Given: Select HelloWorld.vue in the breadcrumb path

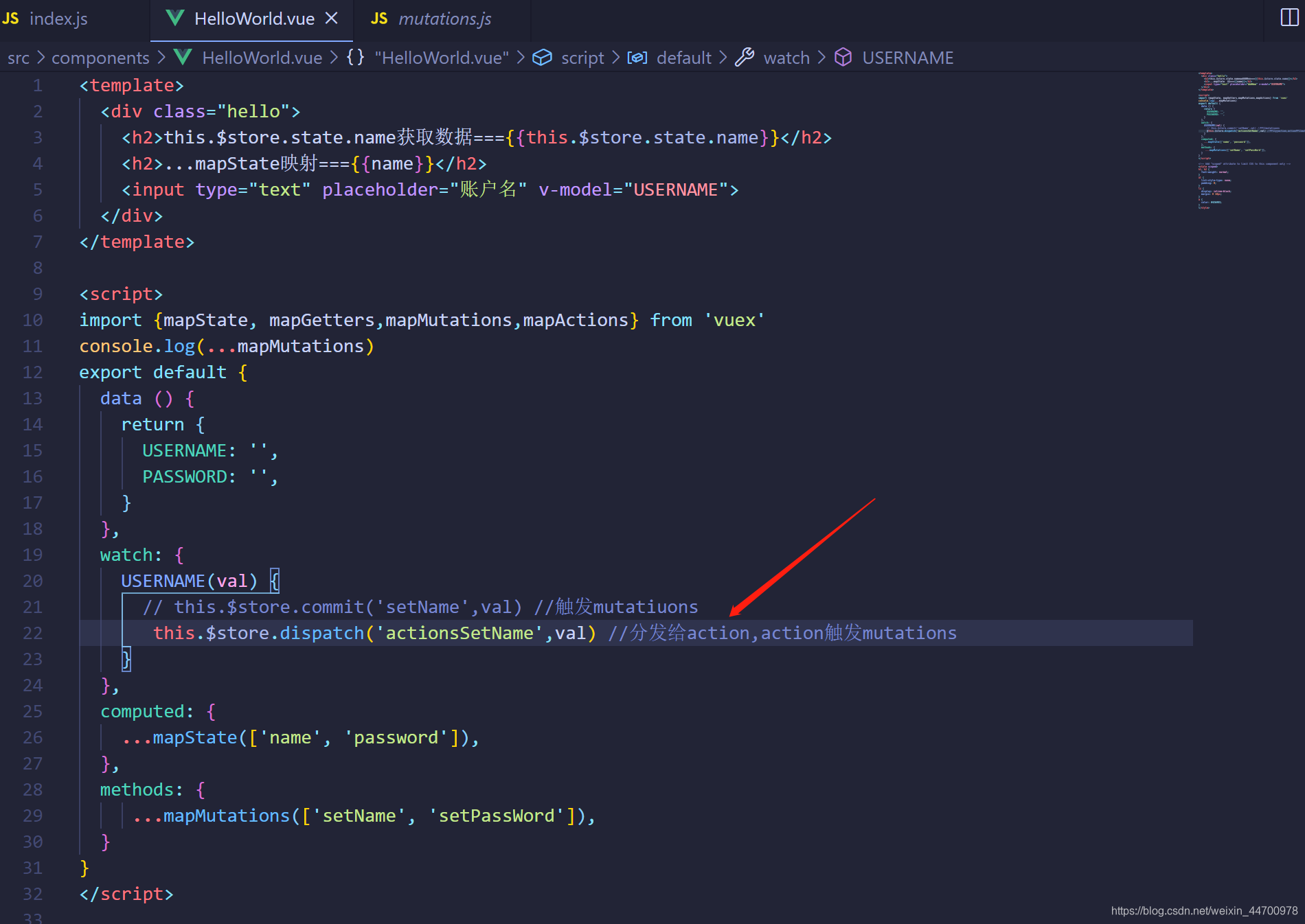Looking at the screenshot, I should click(x=262, y=58).
